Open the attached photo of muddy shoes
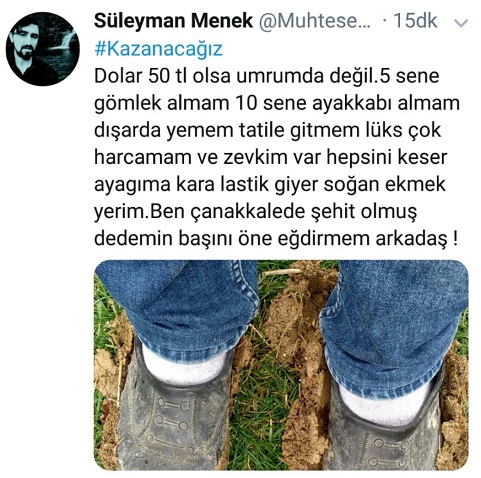This screenshot has width=481, height=478. pyautogui.click(x=281, y=365)
